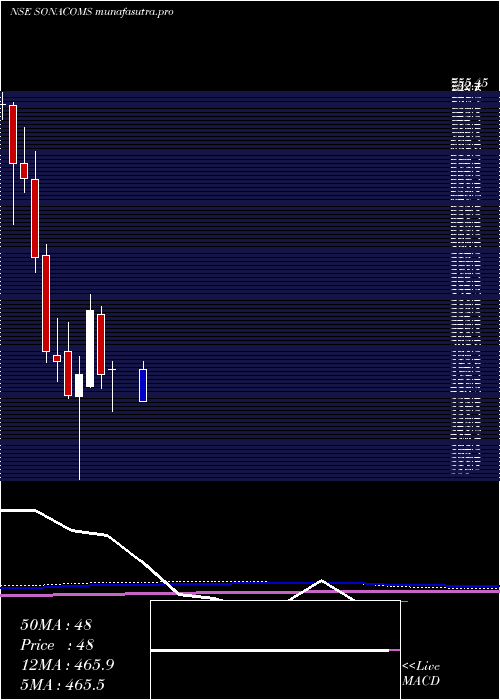Select the 50MA : 48 reading

coord(56,625)
